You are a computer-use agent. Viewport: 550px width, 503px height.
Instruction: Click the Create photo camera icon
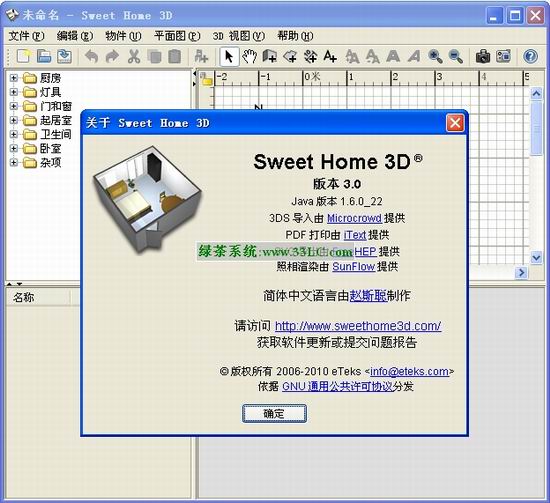pos(483,56)
